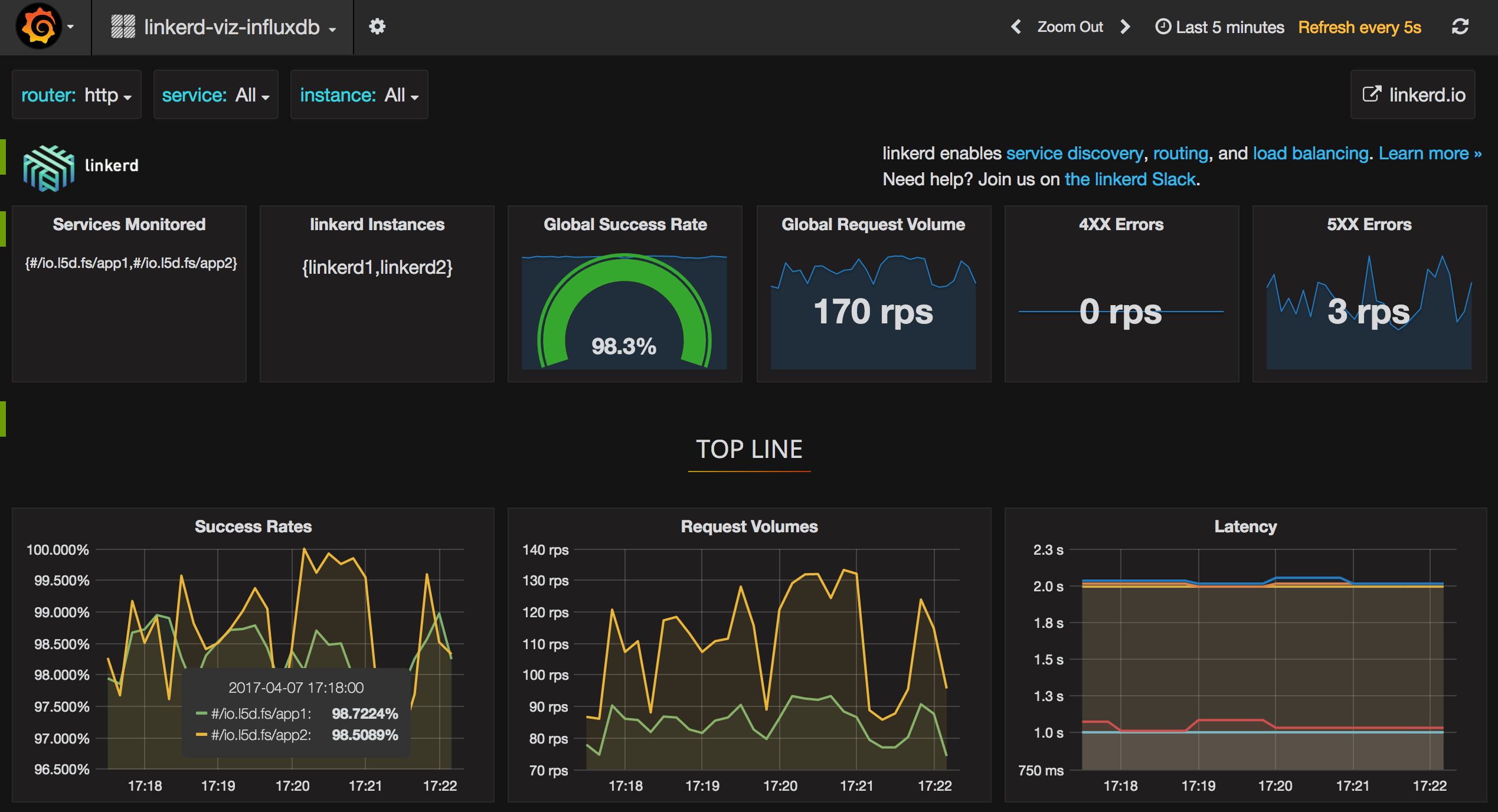The width and height of the screenshot is (1498, 812).
Task: Click the external link icon beside linkerd.io
Action: coord(1372,94)
